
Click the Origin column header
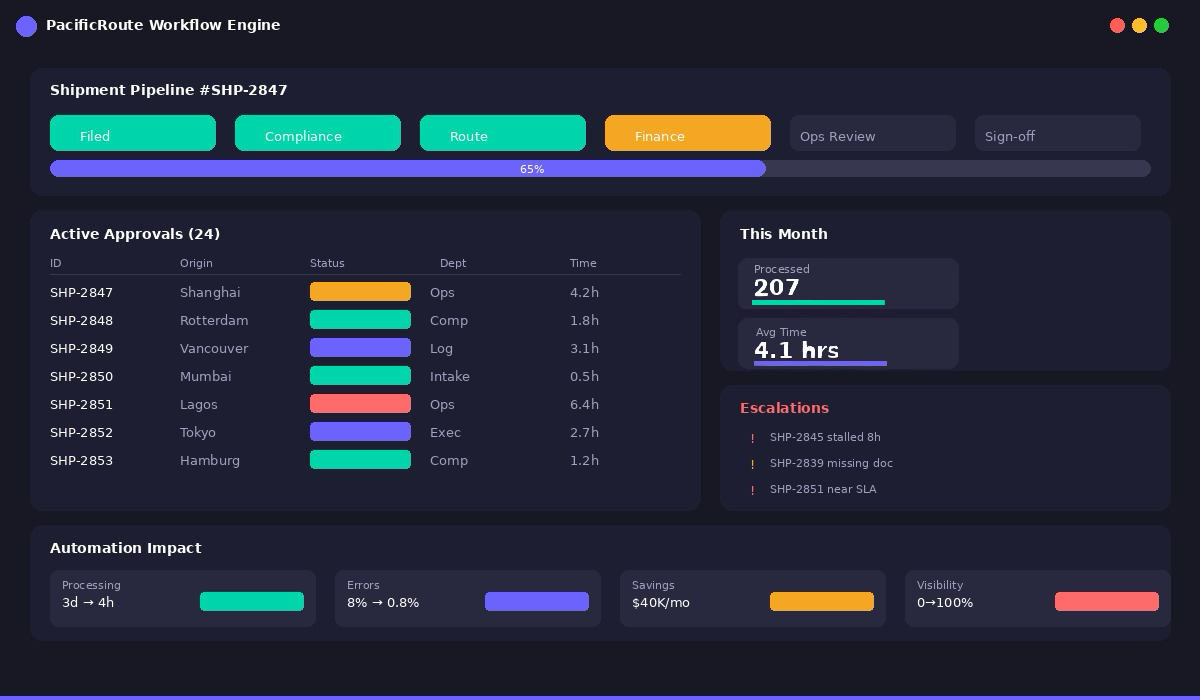(196, 263)
